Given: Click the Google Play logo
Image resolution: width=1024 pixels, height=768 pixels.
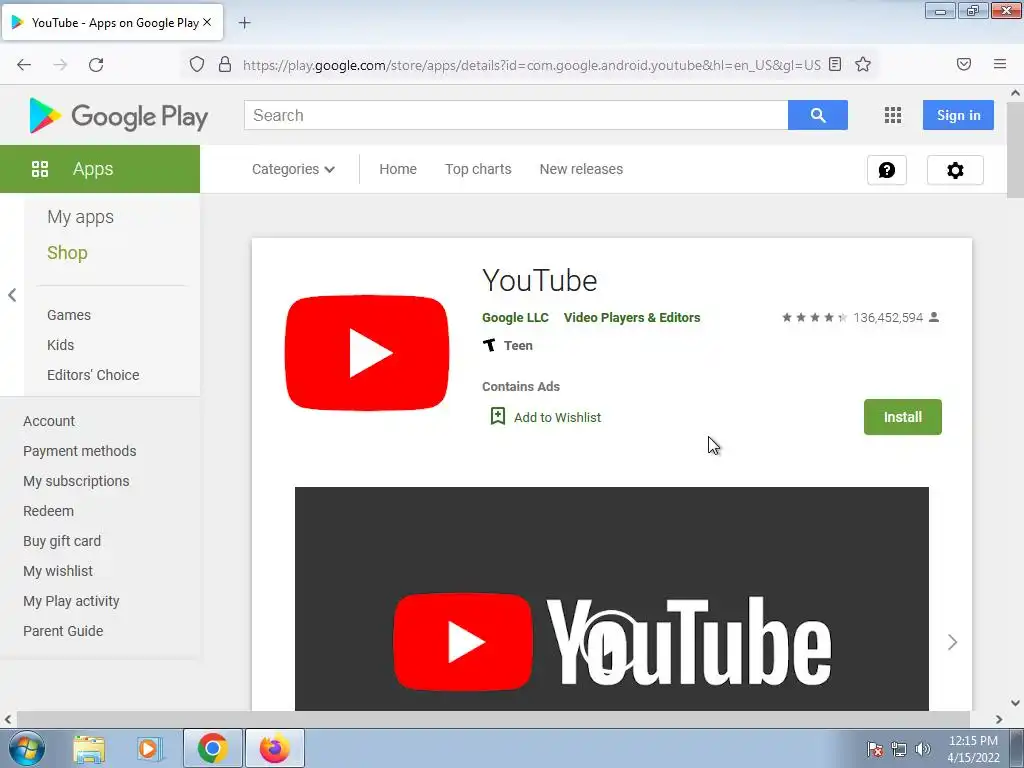Looking at the screenshot, I should coord(118,116).
